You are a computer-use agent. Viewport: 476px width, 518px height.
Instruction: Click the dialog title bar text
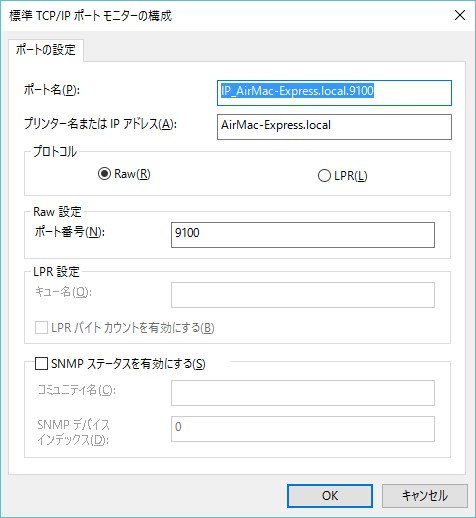(x=90, y=16)
